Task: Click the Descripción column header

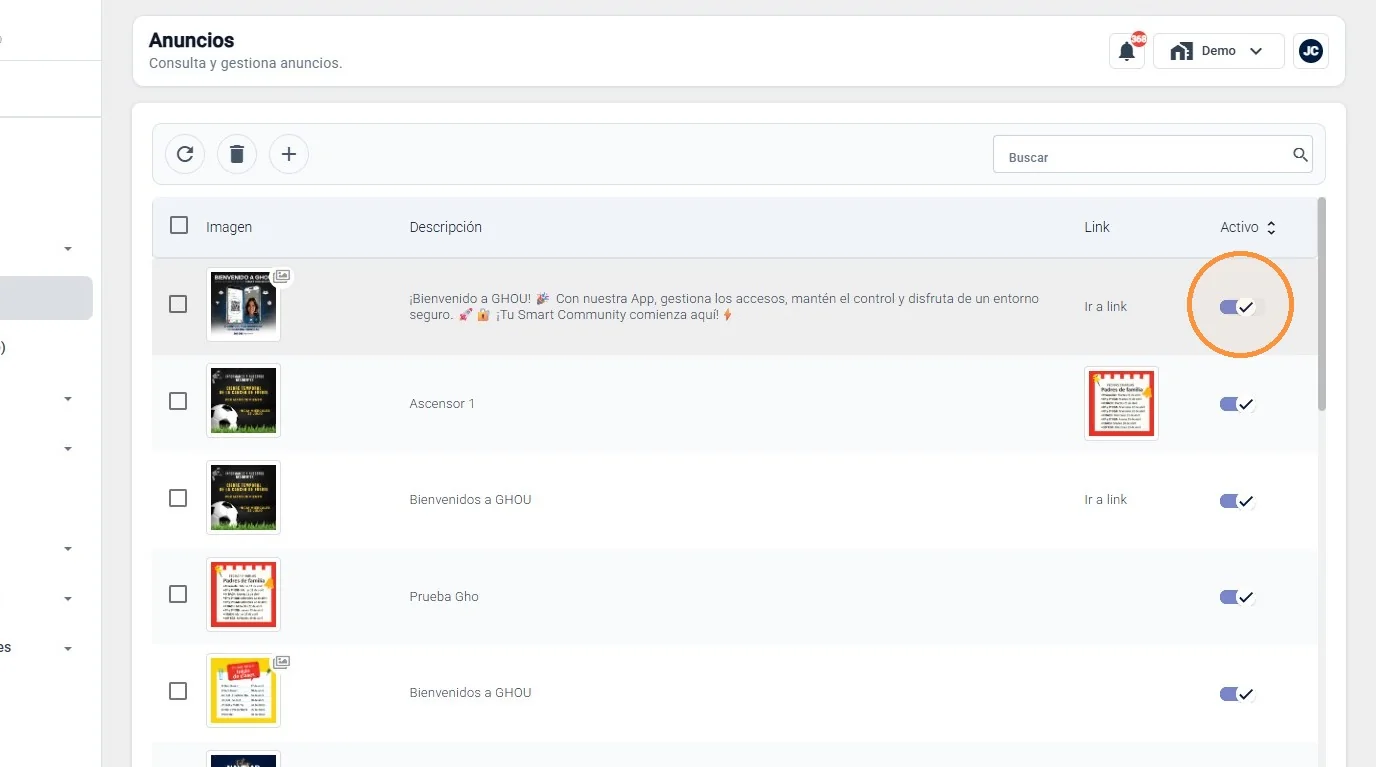Action: click(446, 228)
